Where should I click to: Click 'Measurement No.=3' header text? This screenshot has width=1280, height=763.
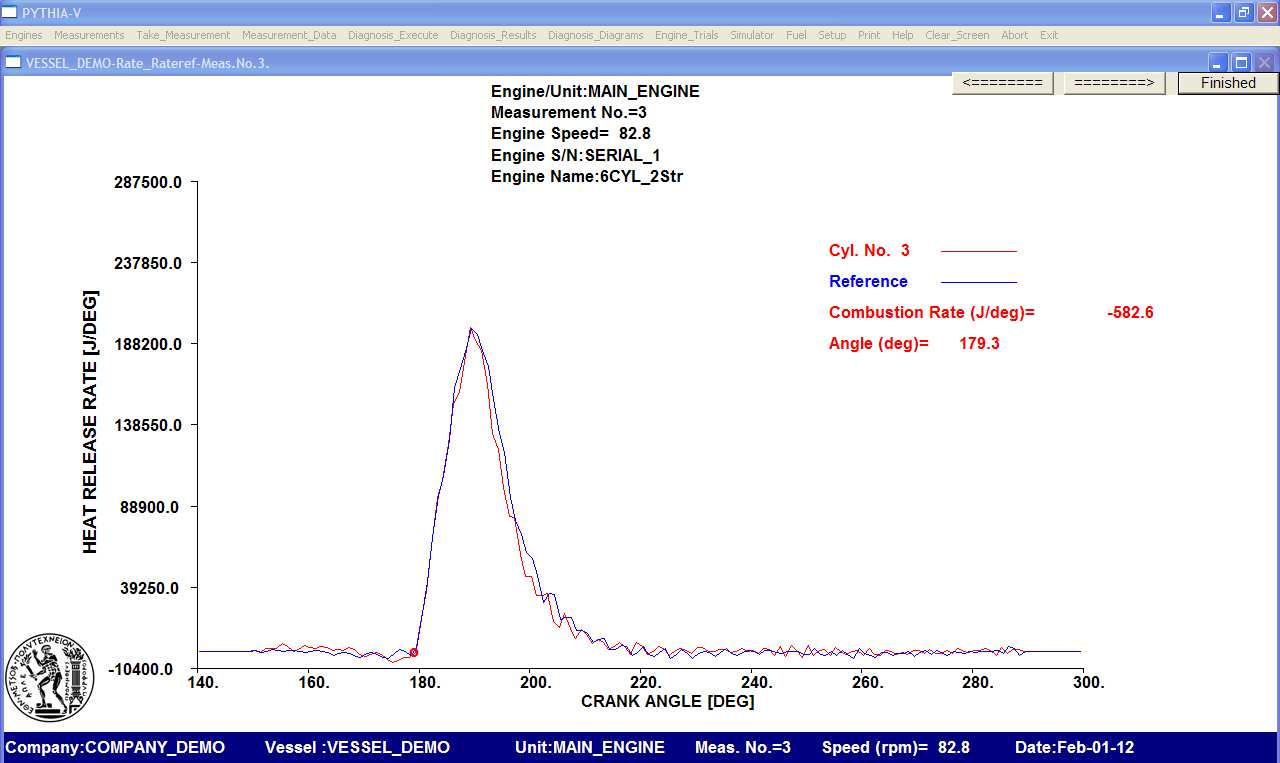point(569,113)
